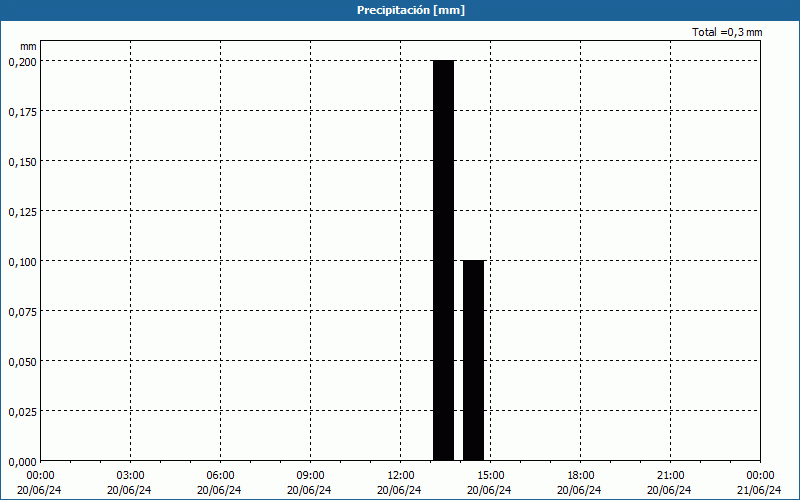Click the 0,000 y-axis value
Screen dimensions: 800x500
[x=22, y=462]
